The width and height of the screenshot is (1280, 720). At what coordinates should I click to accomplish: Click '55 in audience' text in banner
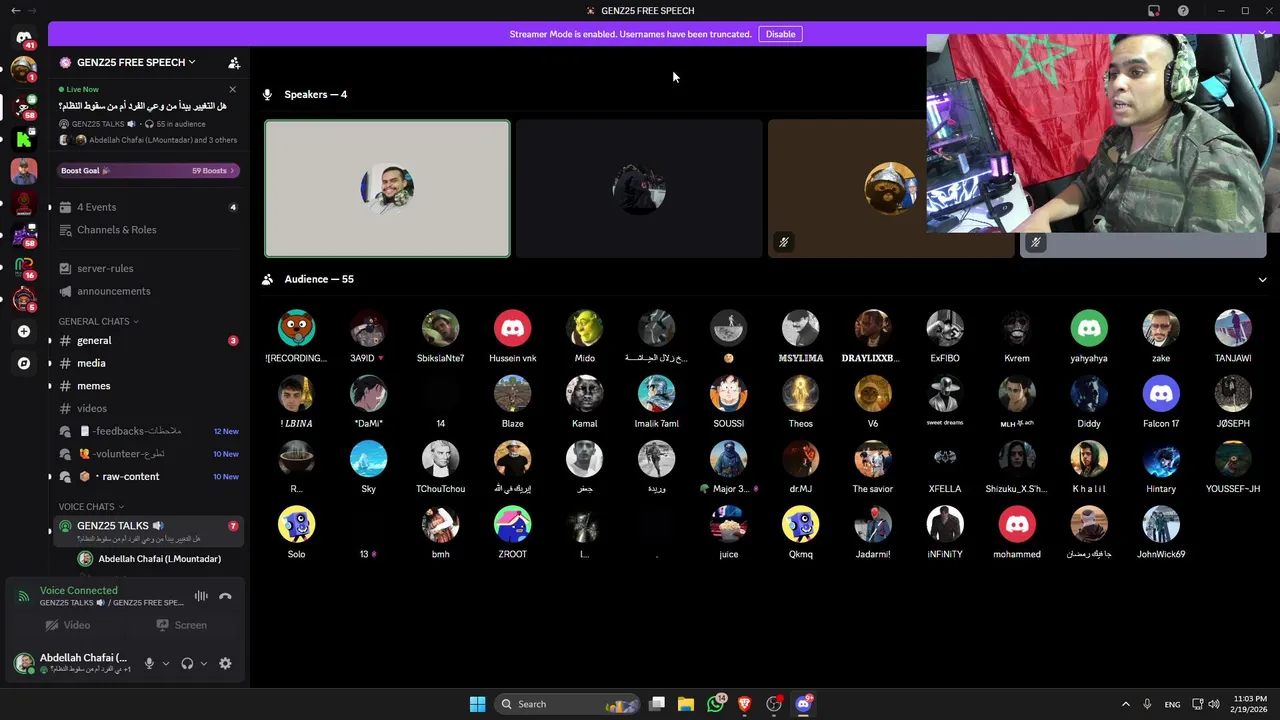181,124
